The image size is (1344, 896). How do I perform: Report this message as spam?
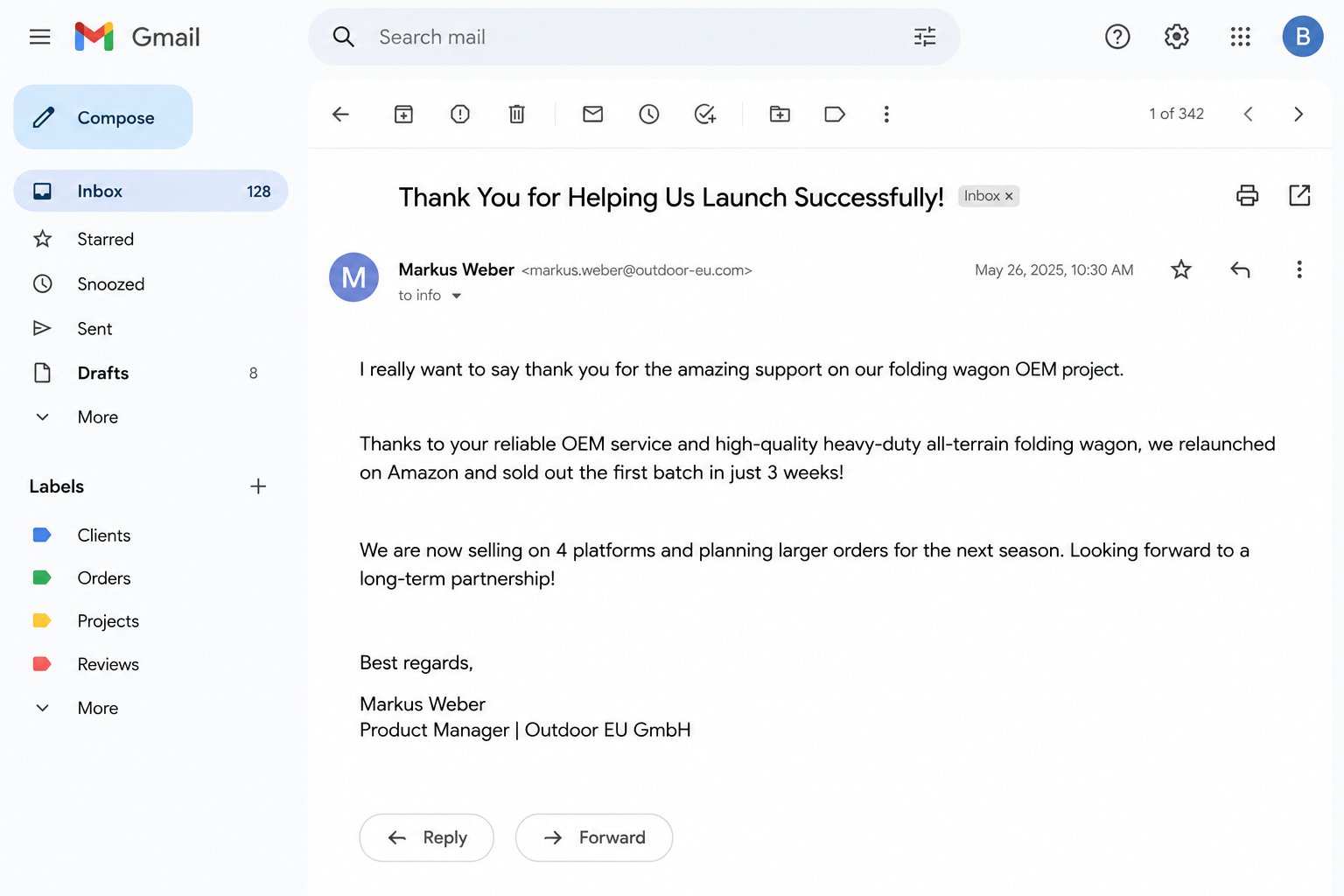click(460, 114)
